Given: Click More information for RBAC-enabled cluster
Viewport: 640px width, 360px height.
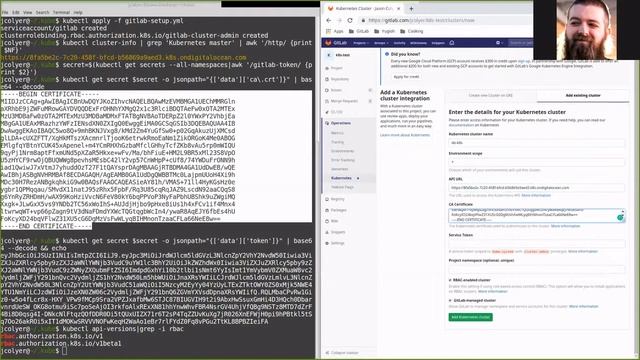Looking at the screenshot, I should coord(493,291).
